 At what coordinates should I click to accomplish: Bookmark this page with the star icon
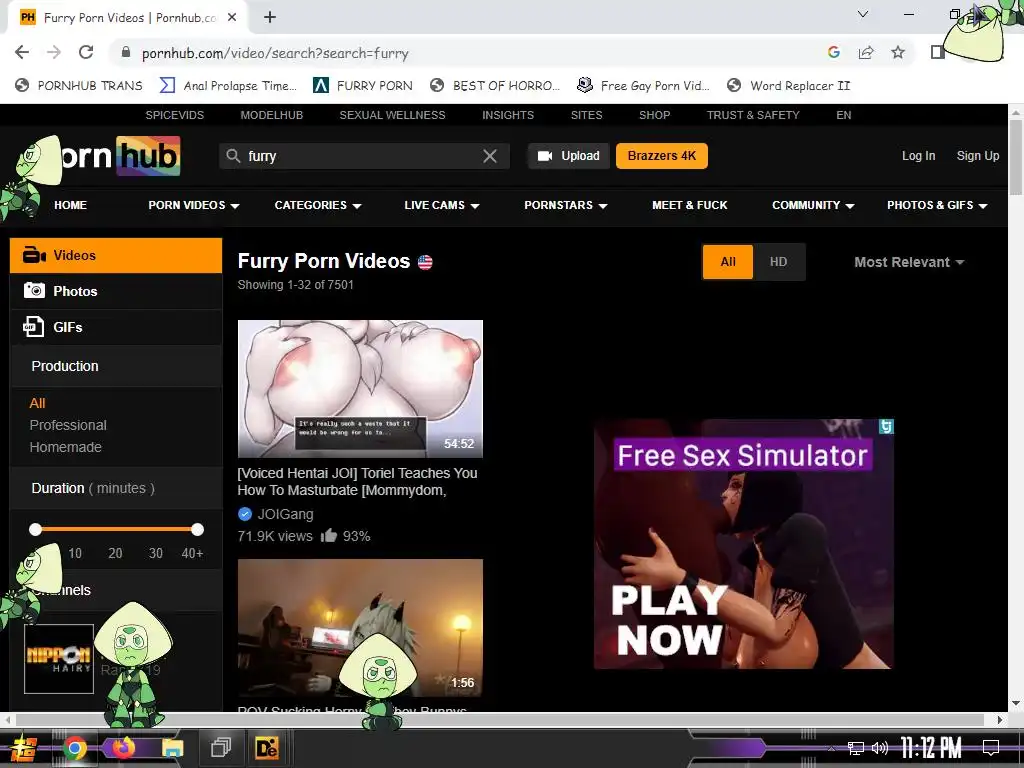click(x=898, y=52)
